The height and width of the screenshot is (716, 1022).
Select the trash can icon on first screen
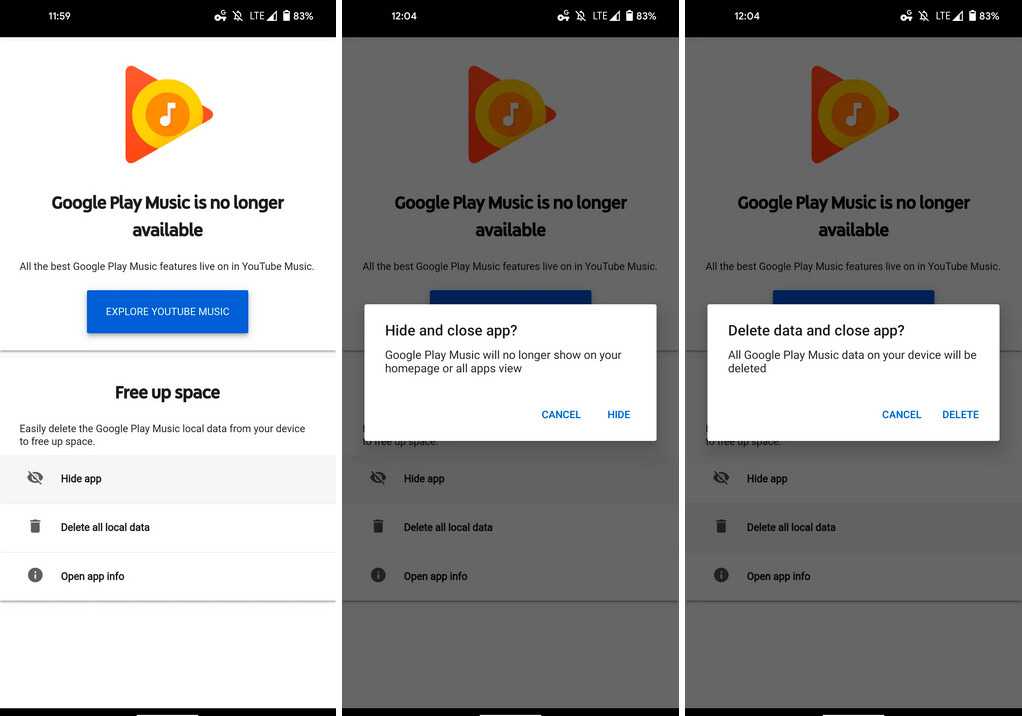pos(35,526)
